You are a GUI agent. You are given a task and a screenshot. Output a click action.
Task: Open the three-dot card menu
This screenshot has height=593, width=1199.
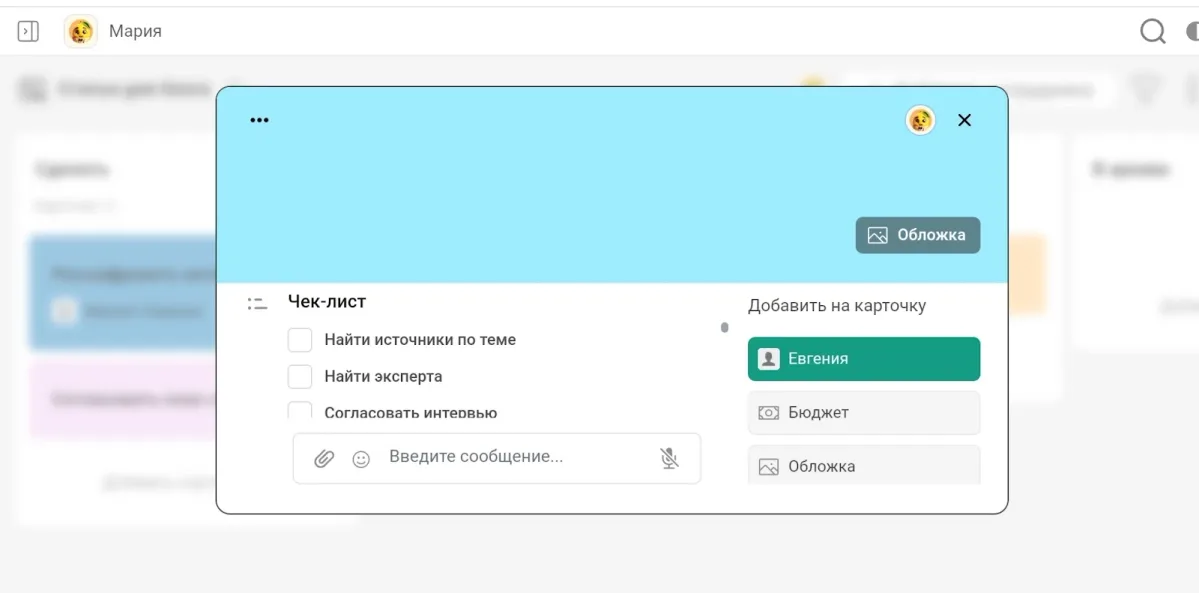click(x=259, y=120)
